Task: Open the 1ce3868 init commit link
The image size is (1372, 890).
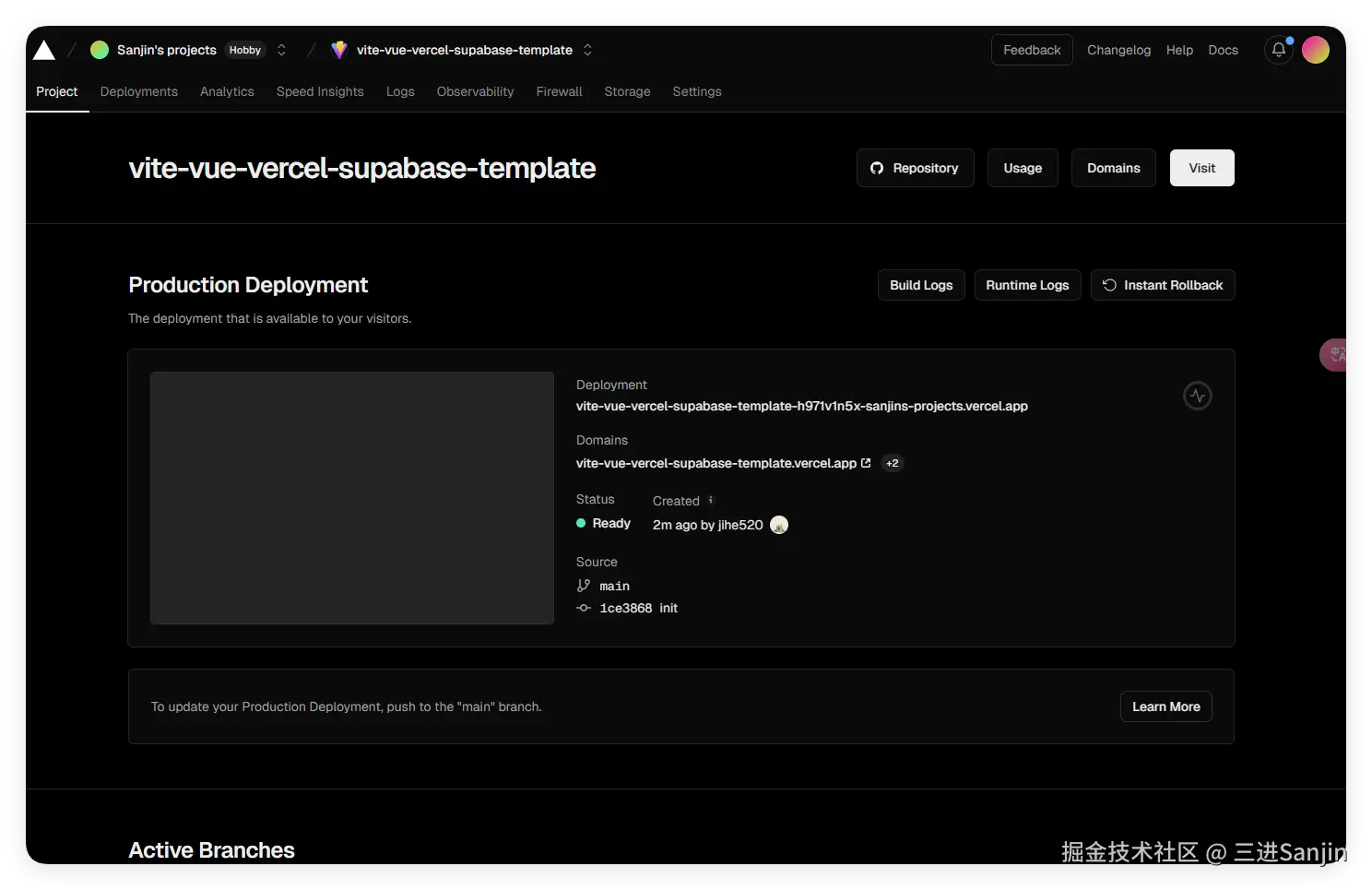Action: [639, 608]
